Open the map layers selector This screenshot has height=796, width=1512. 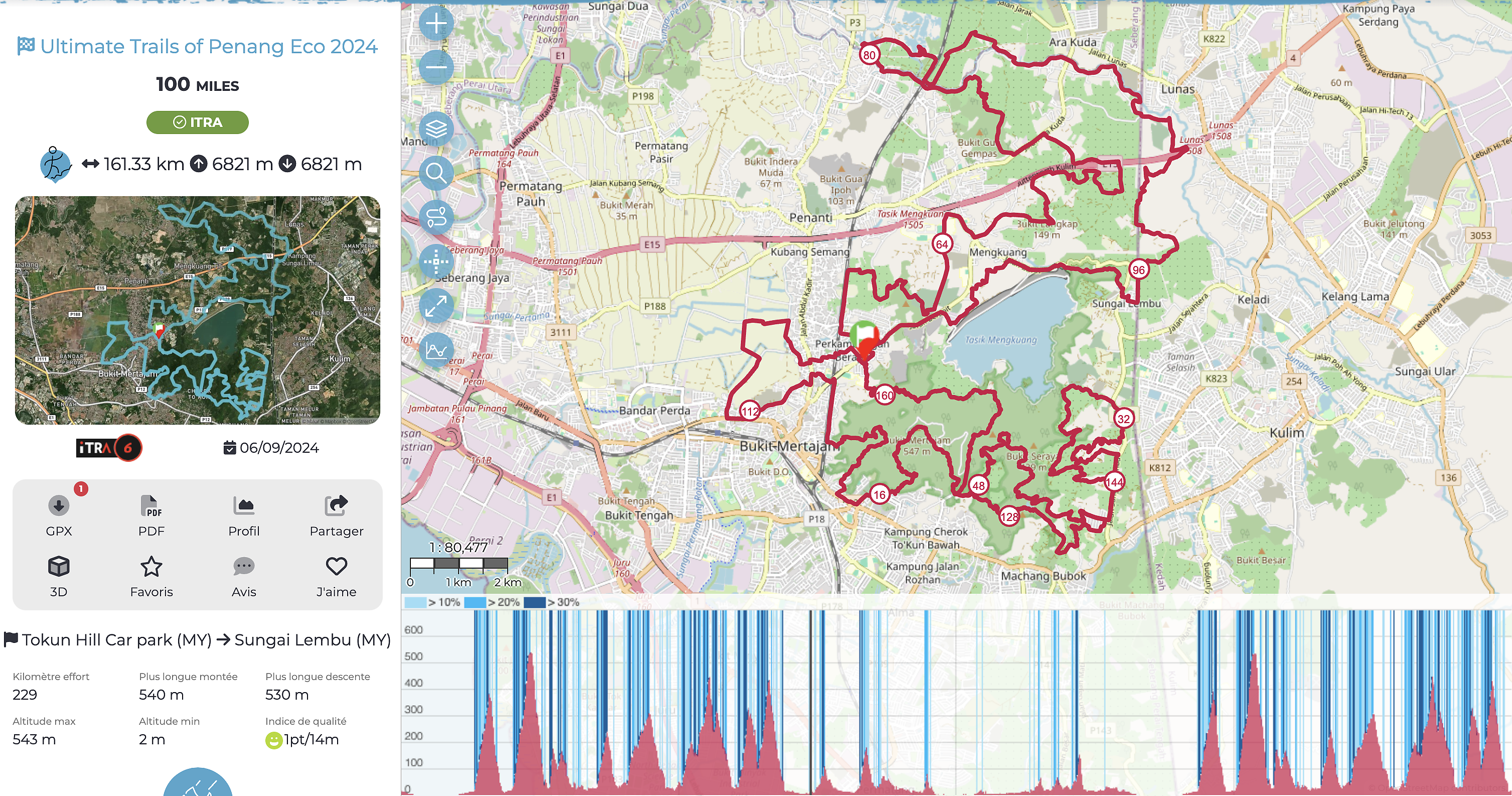click(436, 128)
